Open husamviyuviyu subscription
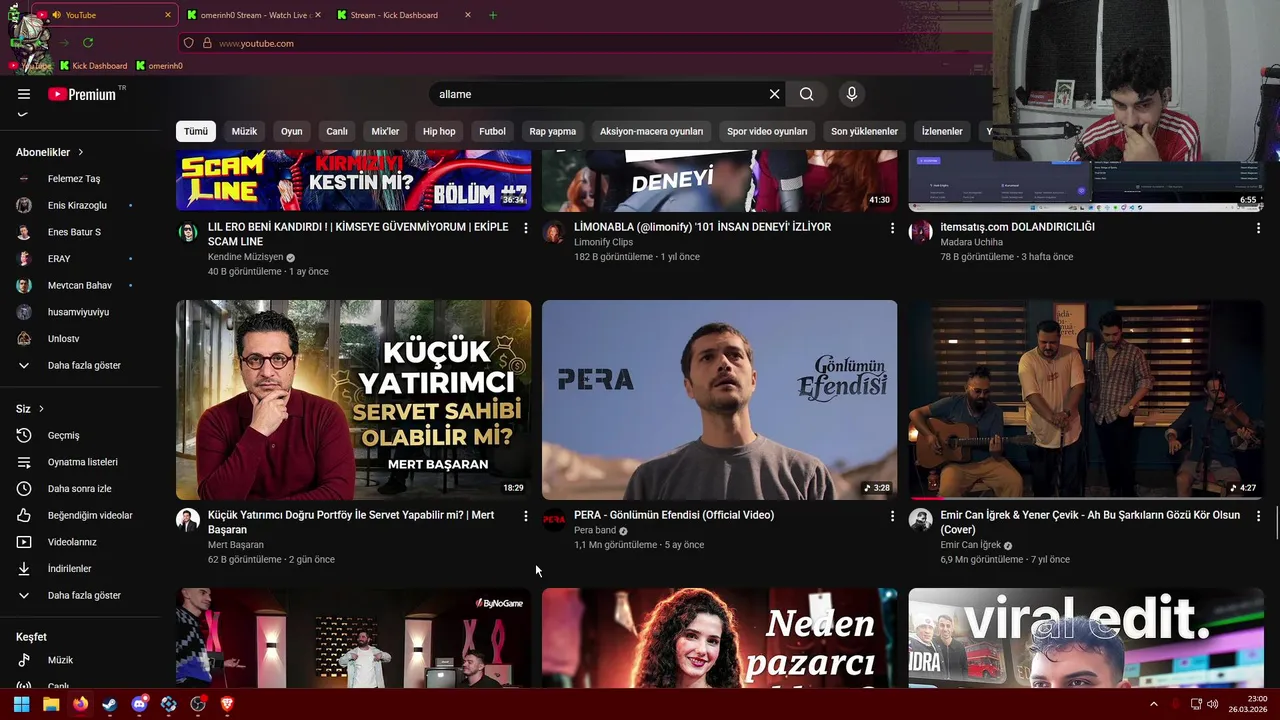 point(80,312)
